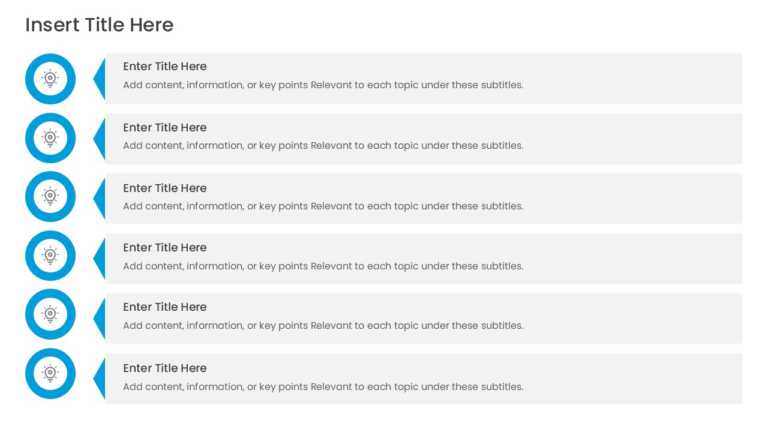Image resolution: width=768 pixels, height=432 pixels.
Task: Click the third row's lightbulb circle icon
Action: click(50, 196)
